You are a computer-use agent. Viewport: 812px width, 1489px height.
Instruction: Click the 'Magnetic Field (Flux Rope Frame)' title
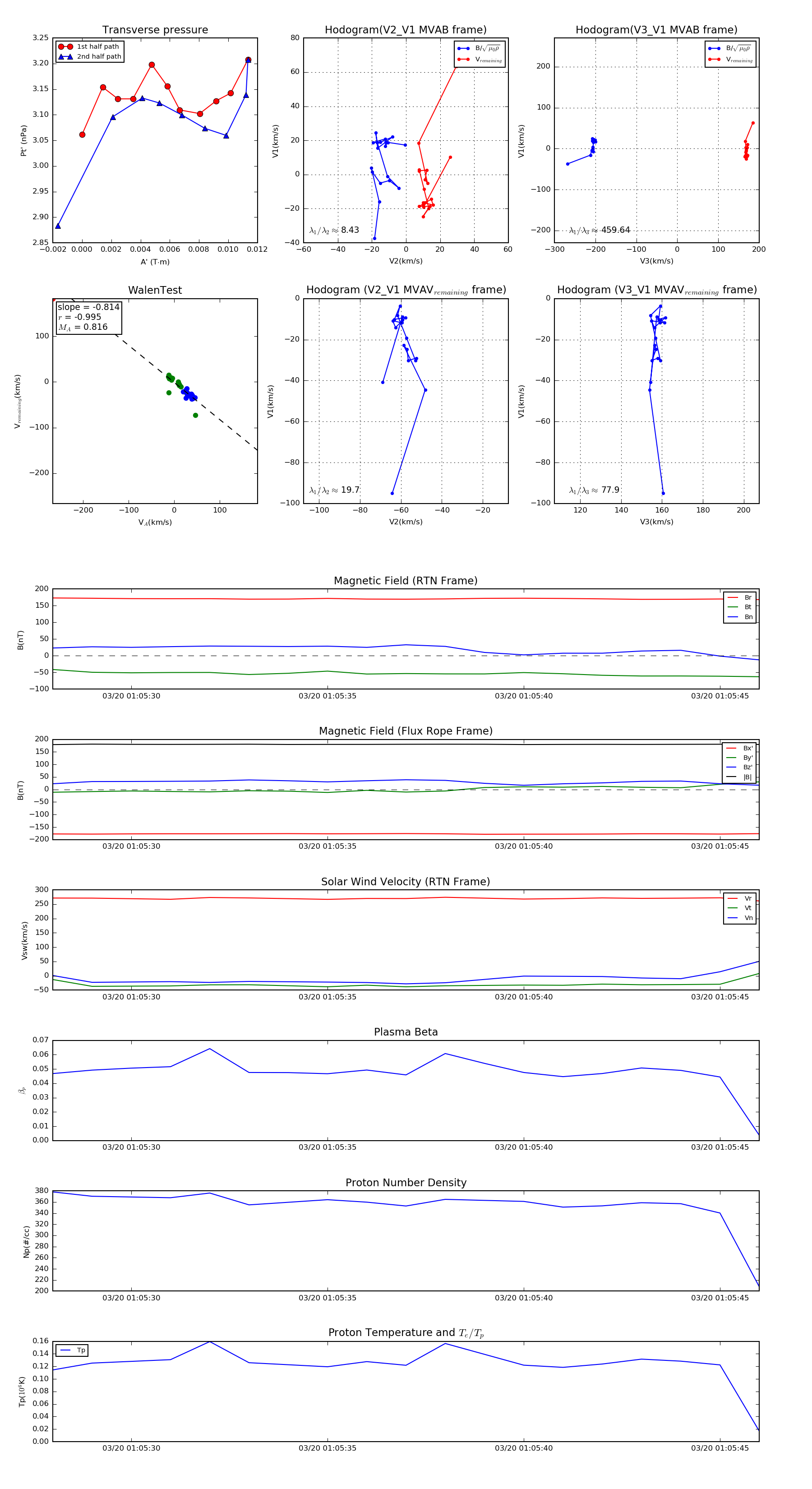[x=406, y=731]
